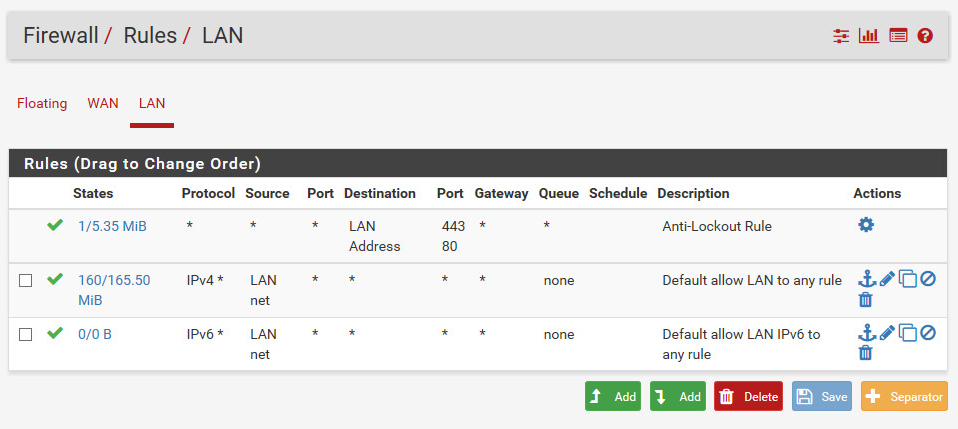Click the red Delete button
The image size is (958, 429).
[748, 397]
